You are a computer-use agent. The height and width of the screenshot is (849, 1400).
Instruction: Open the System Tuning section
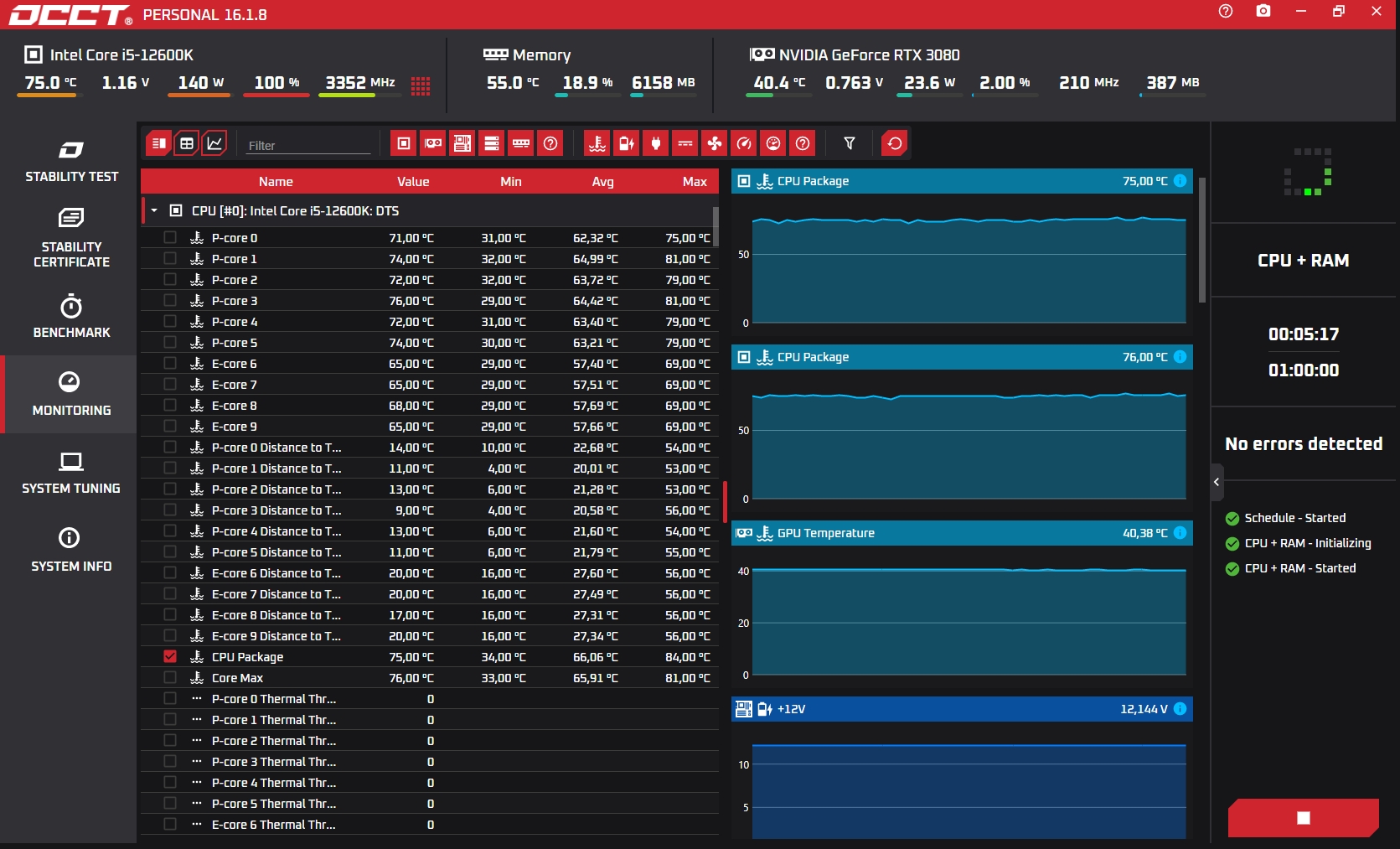[x=71, y=473]
